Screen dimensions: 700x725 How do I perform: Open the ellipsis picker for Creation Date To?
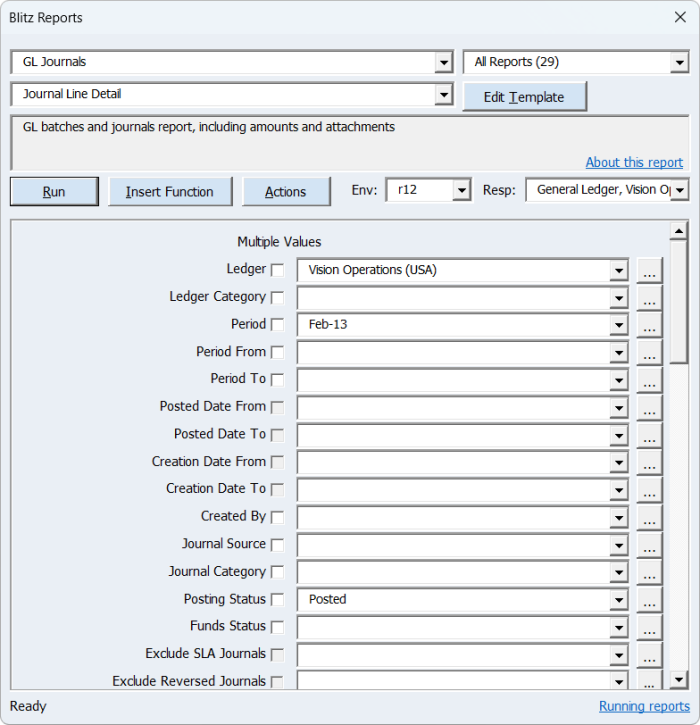[x=649, y=490]
